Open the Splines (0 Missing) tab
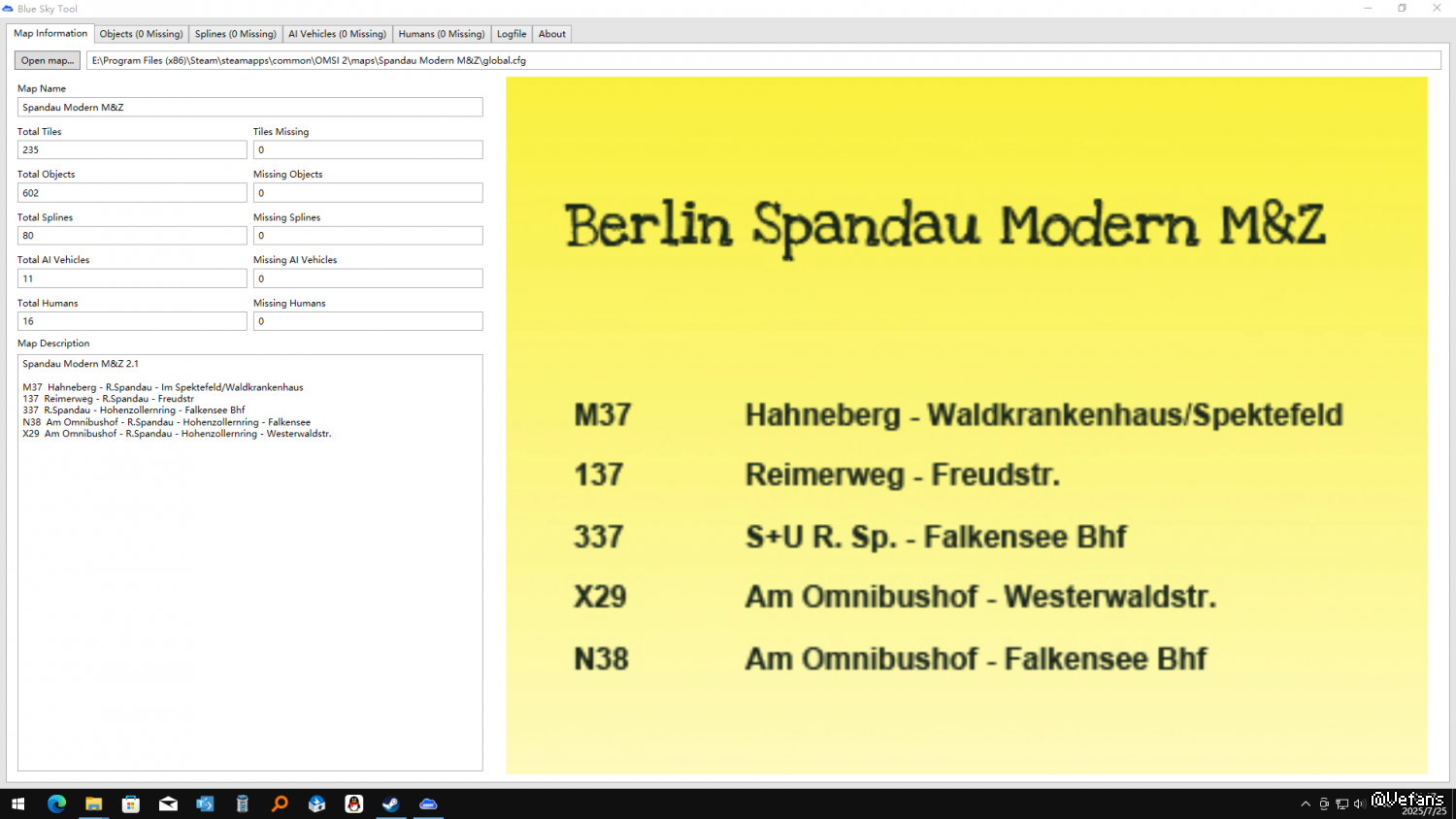 (x=235, y=34)
